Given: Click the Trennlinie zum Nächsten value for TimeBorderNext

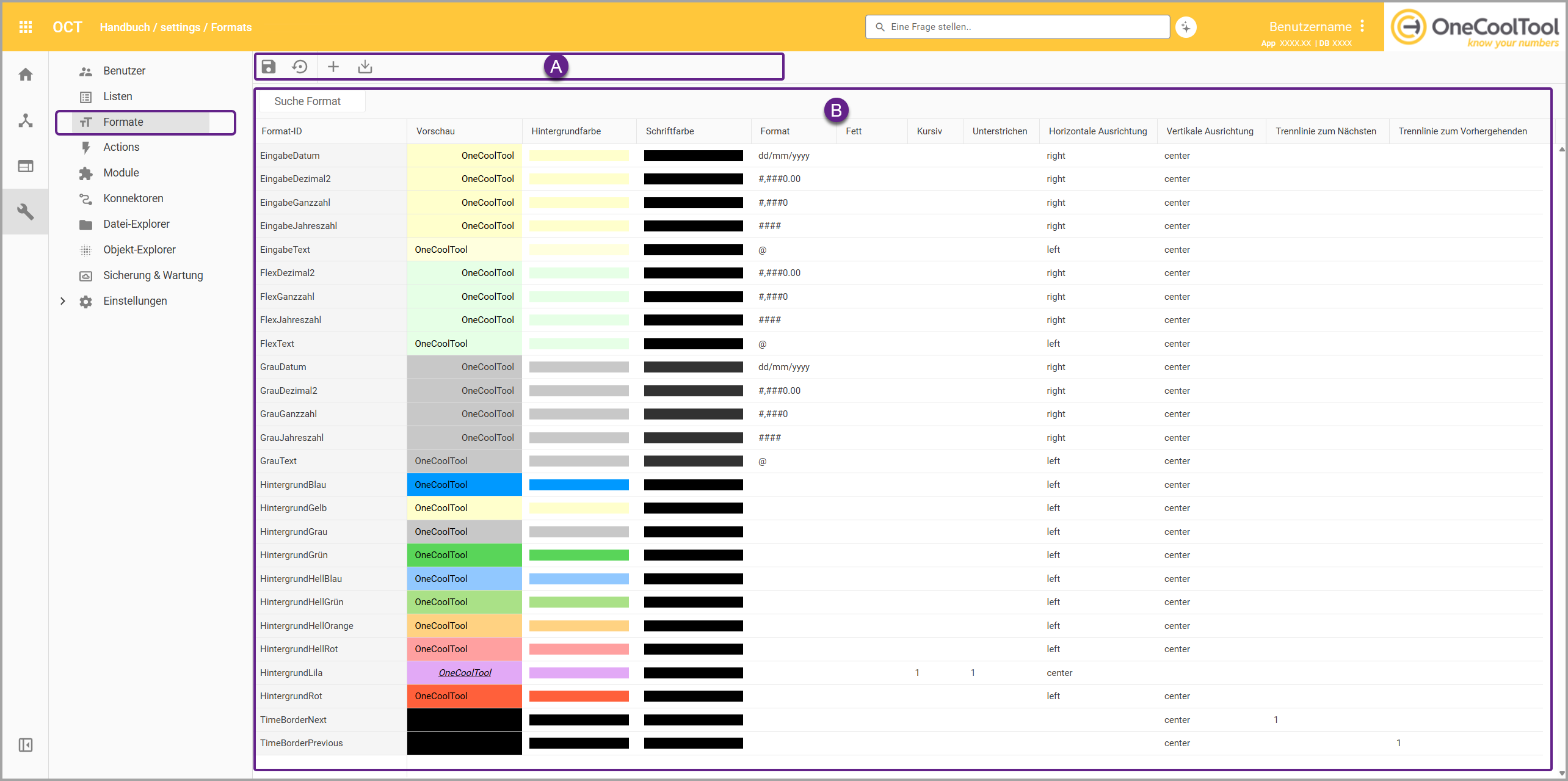Looking at the screenshot, I should point(1276,720).
